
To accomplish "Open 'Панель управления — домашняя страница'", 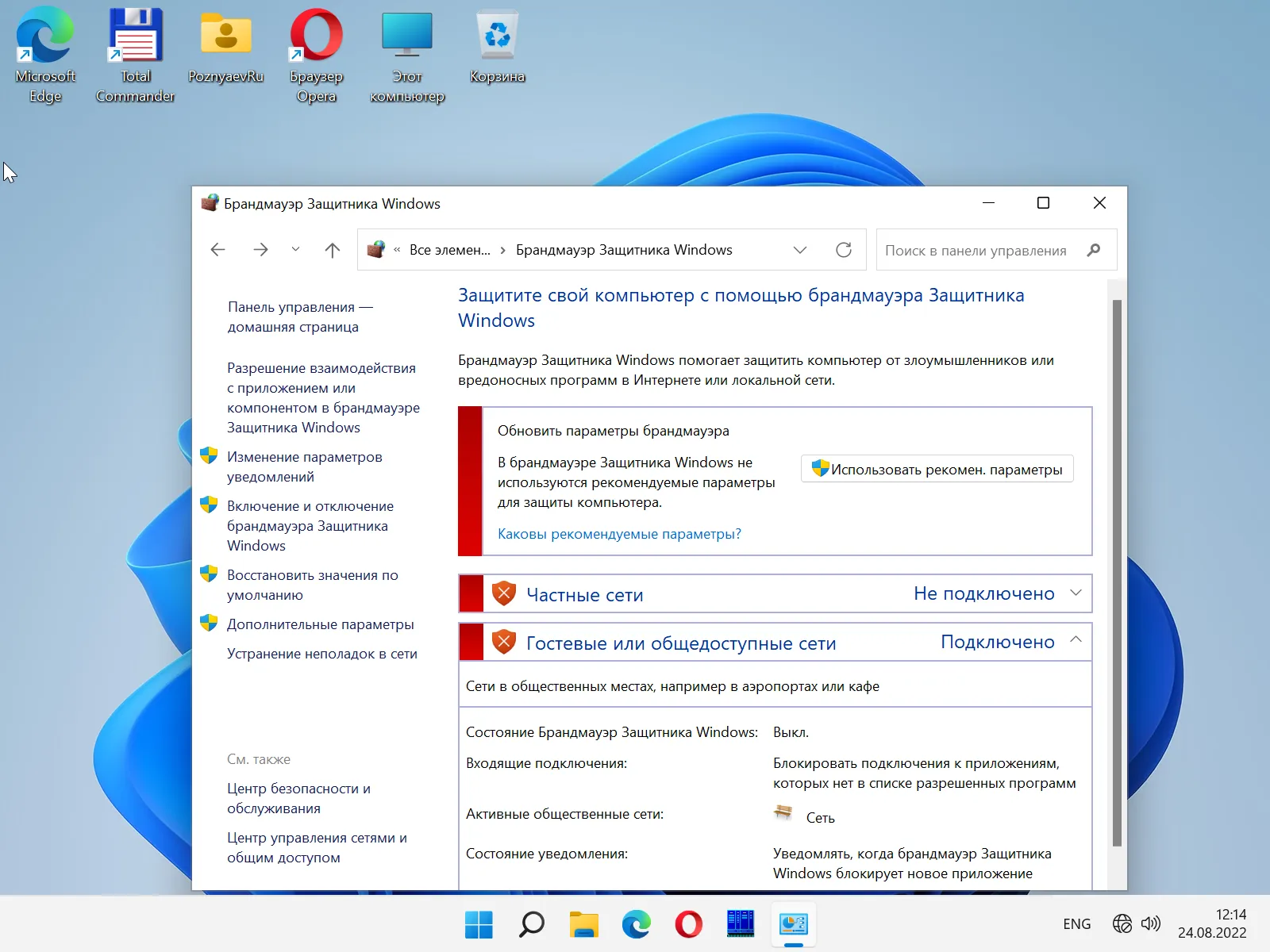I will [300, 317].
